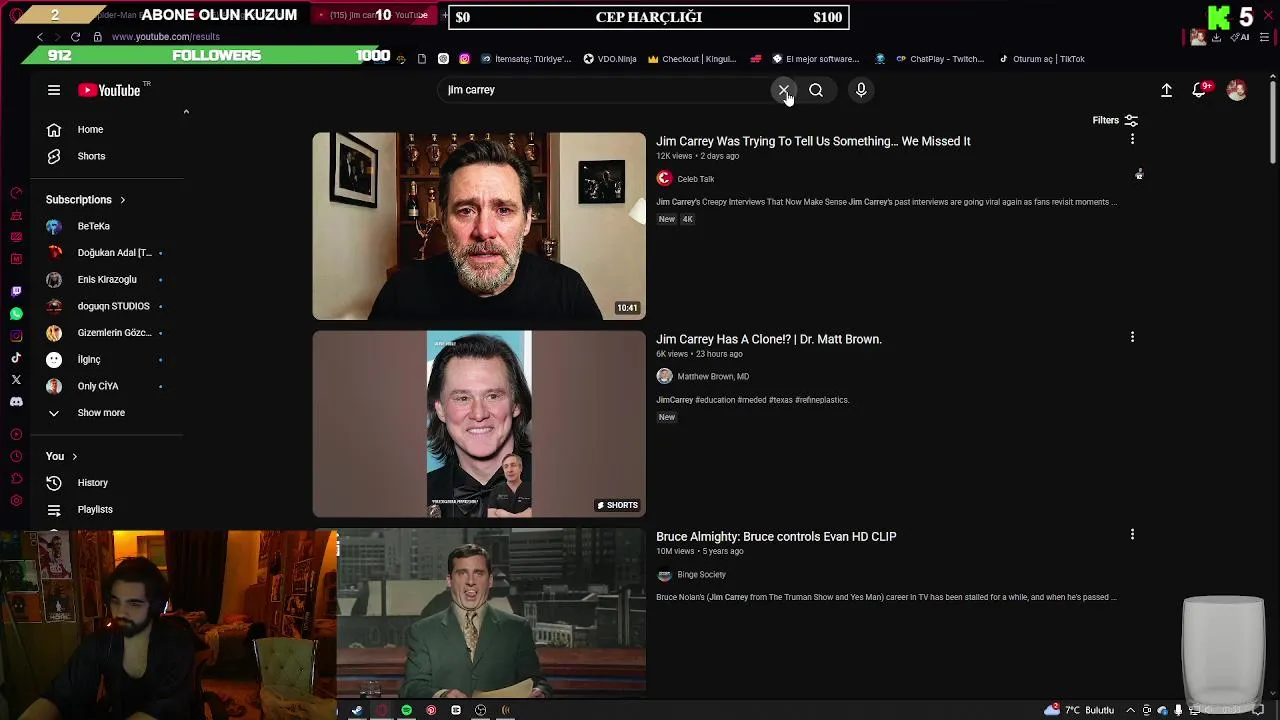Open Steam from the taskbar

(357, 710)
